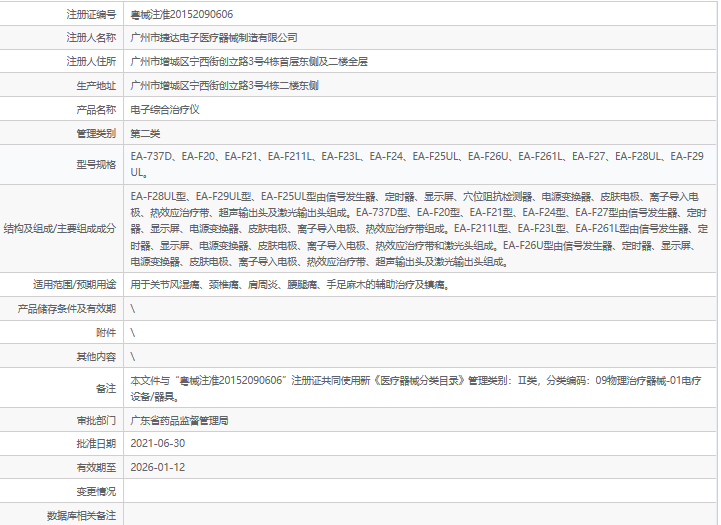Click the 有效期至 label
Image resolution: width=721 pixels, height=525 pixels.
(96, 468)
